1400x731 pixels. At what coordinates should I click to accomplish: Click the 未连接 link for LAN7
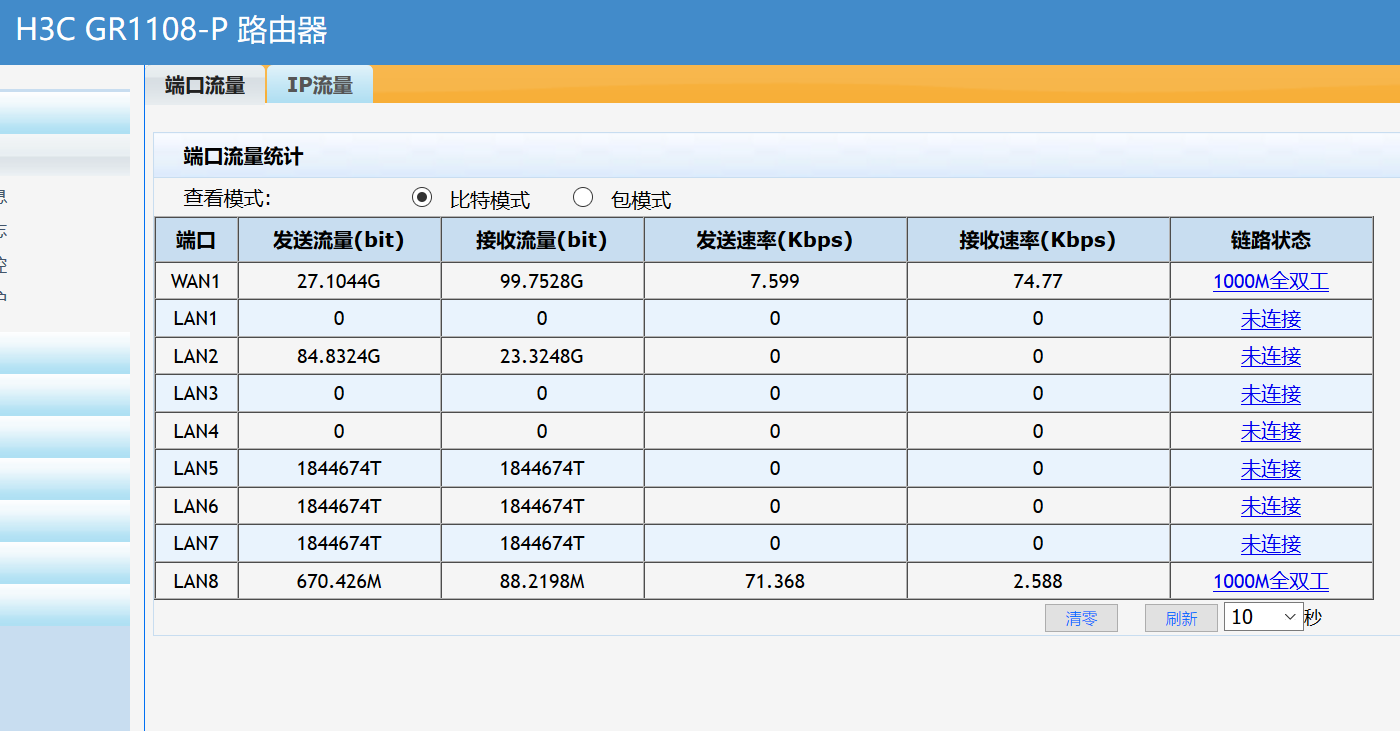click(x=1270, y=543)
